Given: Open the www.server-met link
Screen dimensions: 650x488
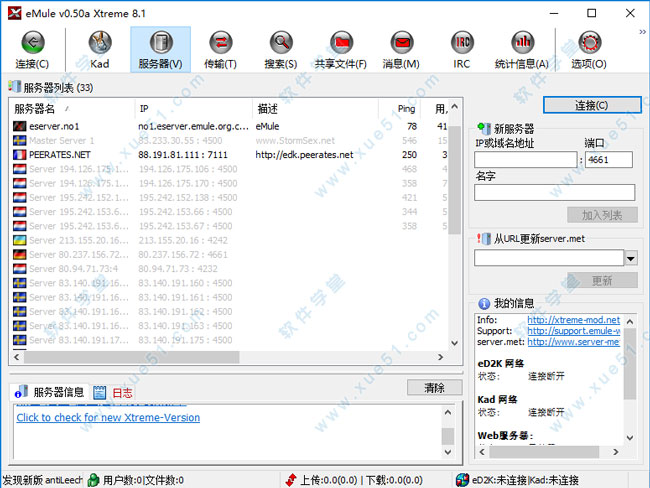Looking at the screenshot, I should 574,342.
